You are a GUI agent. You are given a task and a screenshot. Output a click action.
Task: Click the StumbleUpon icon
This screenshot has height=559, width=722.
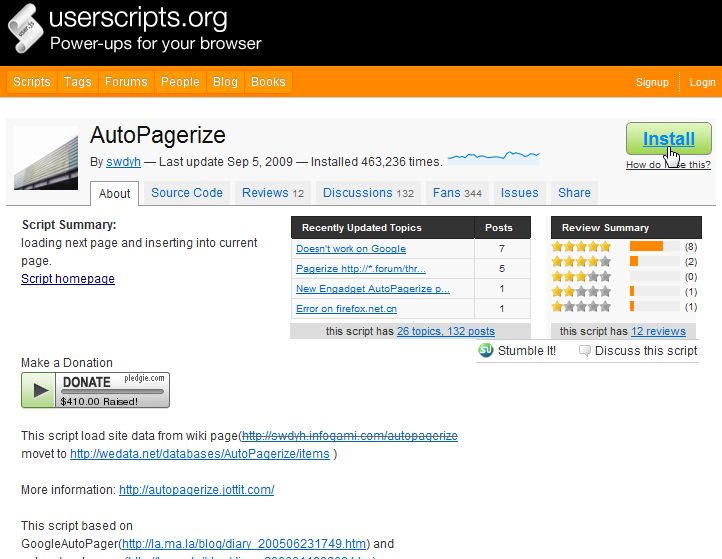[485, 350]
